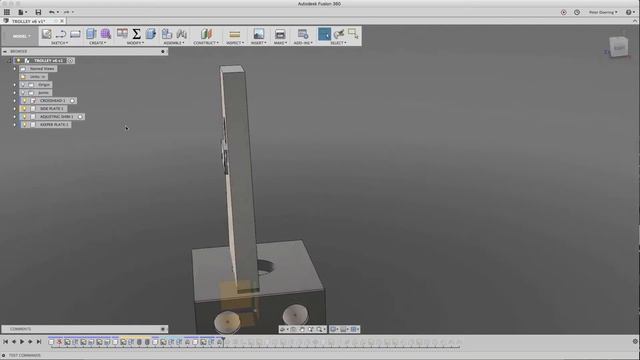Click the Measure inspect icon
Image resolution: width=640 pixels, height=360 pixels.
tap(235, 34)
